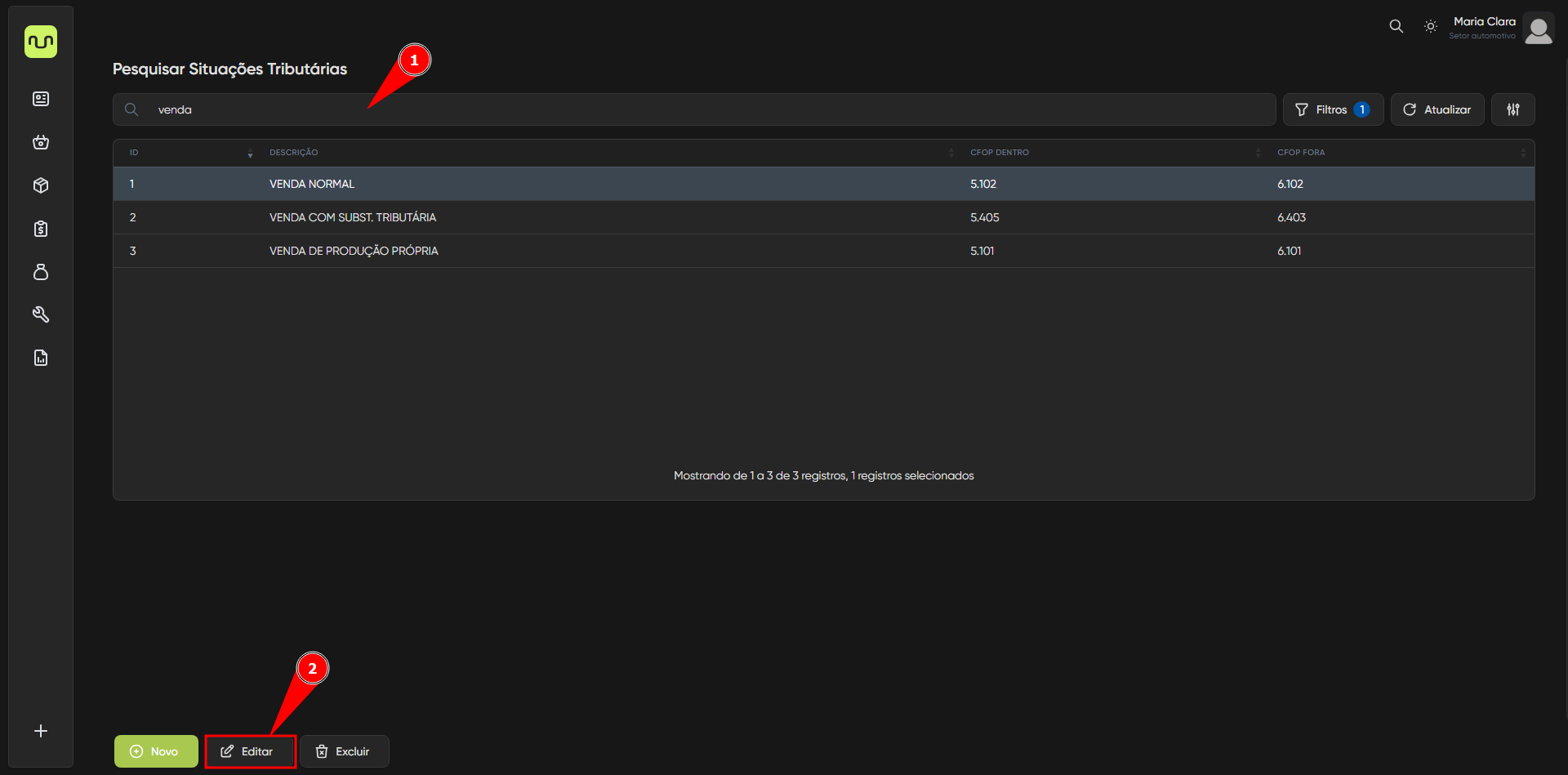Open table column settings sliders button
Image resolution: width=1568 pixels, height=775 pixels.
click(1512, 109)
